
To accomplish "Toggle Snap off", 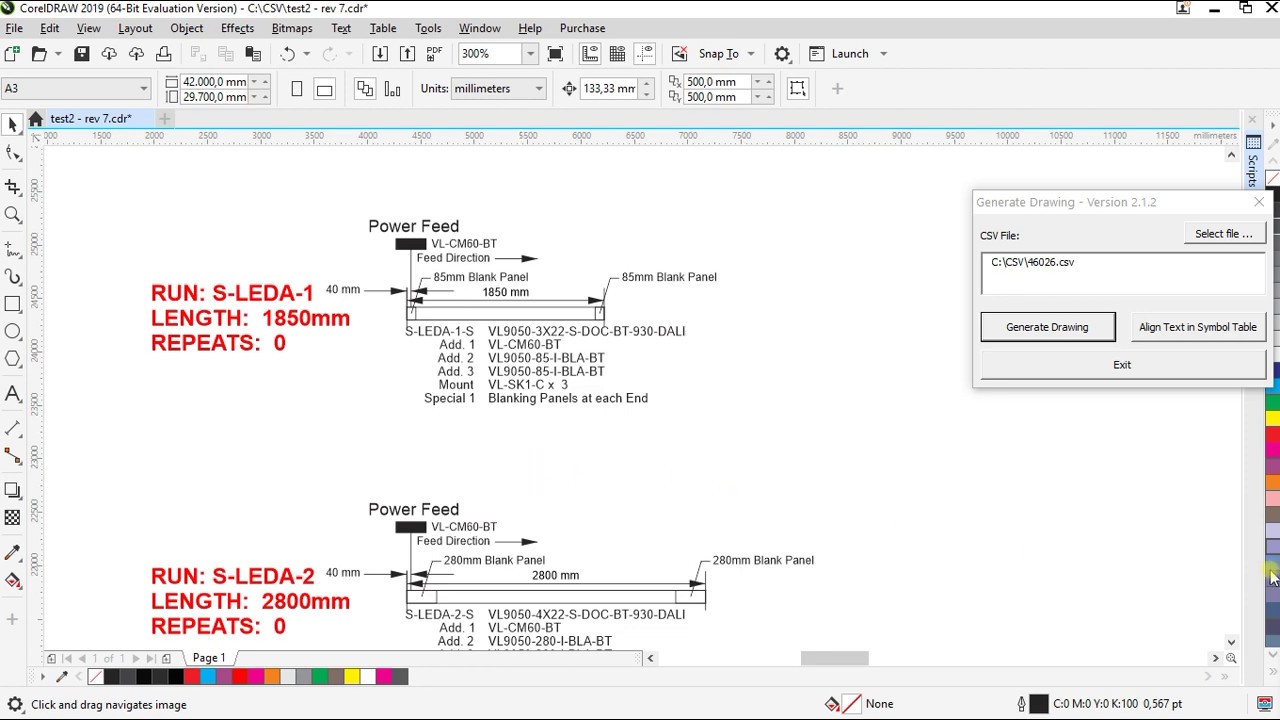I will [x=679, y=54].
